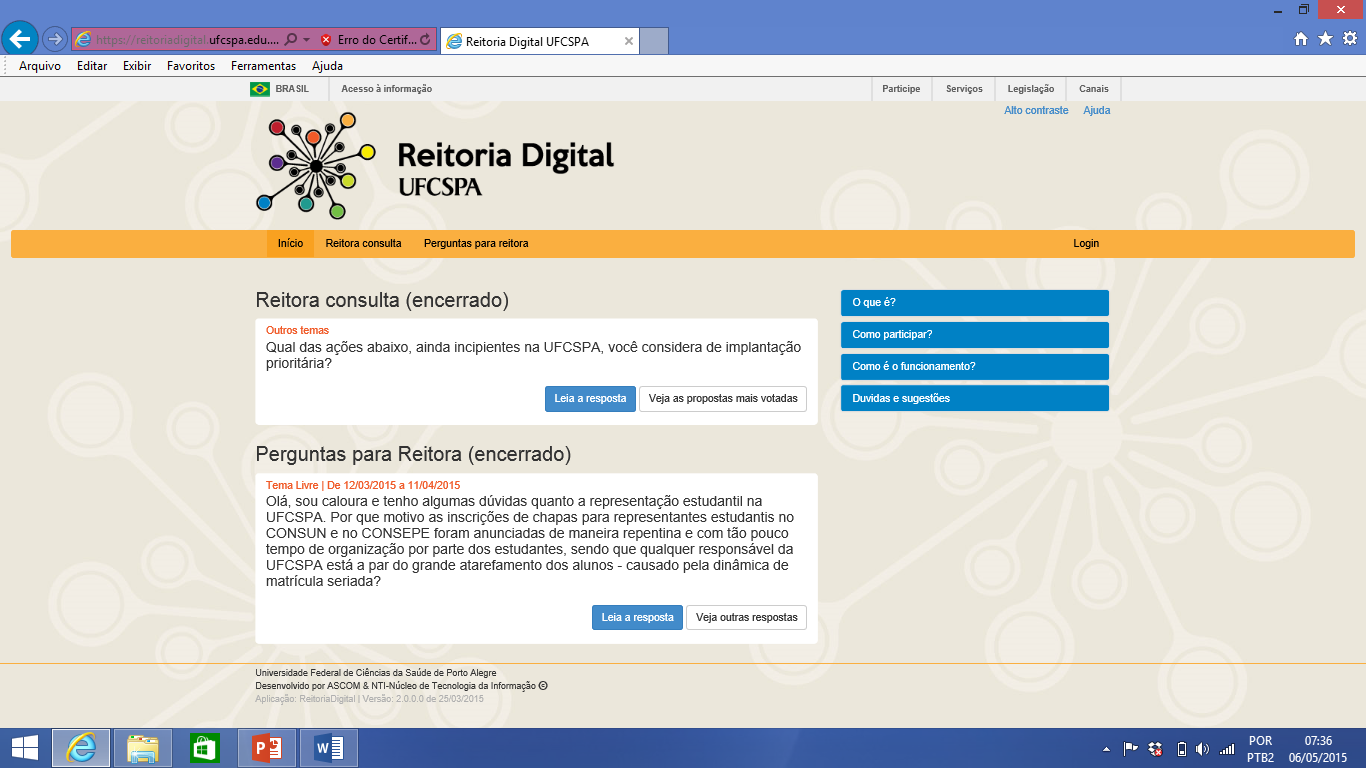This screenshot has width=1366, height=768.
Task: Click the Internet Explorer taskbar icon
Action: click(81, 748)
